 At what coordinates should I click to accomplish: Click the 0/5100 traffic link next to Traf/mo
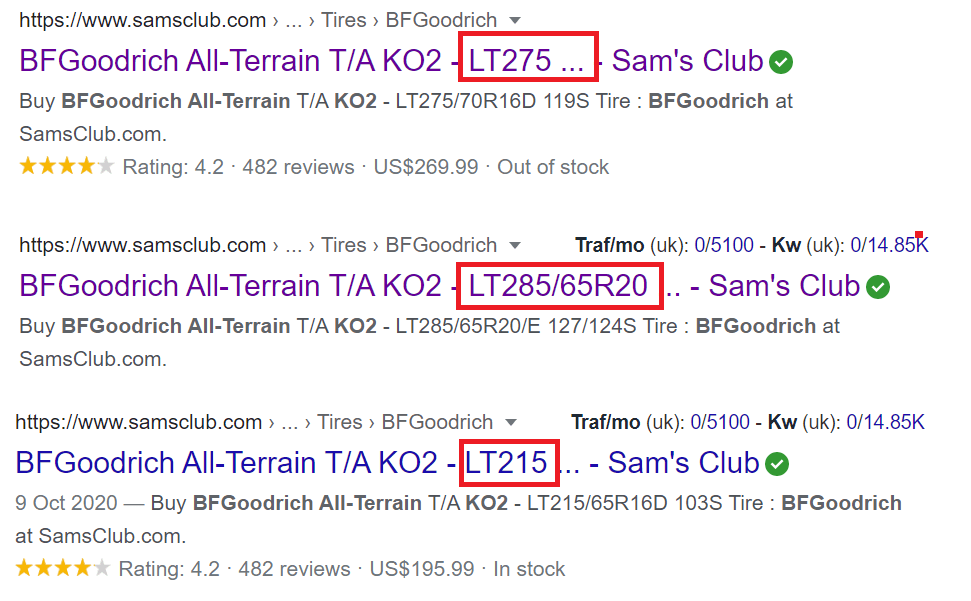click(x=720, y=243)
